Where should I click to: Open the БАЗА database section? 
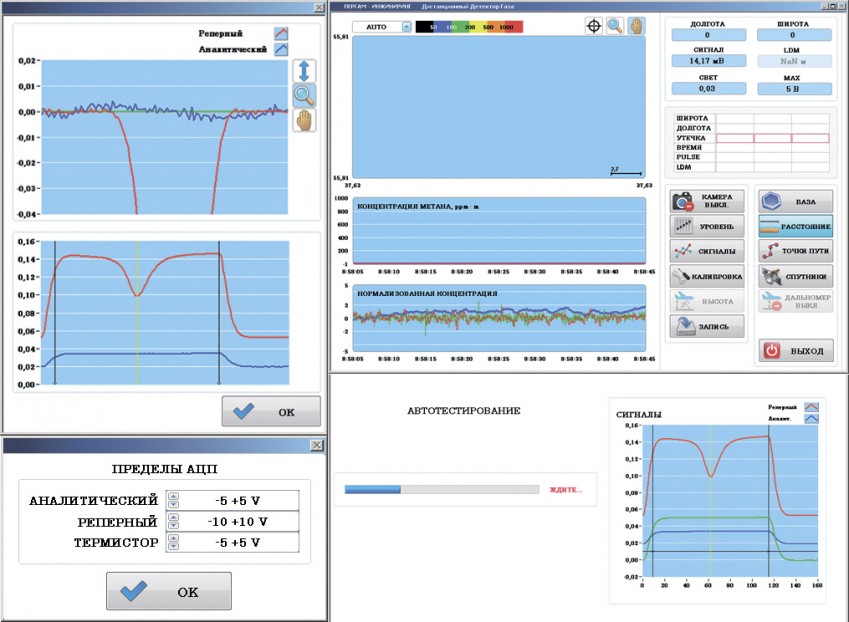[795, 201]
